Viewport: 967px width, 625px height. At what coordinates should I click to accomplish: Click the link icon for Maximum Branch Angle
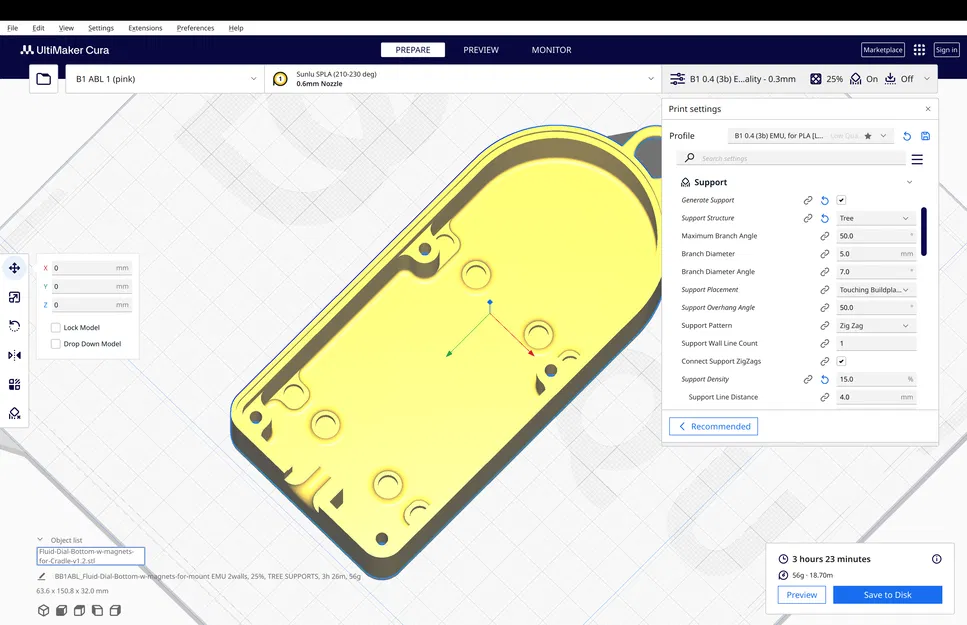825,236
